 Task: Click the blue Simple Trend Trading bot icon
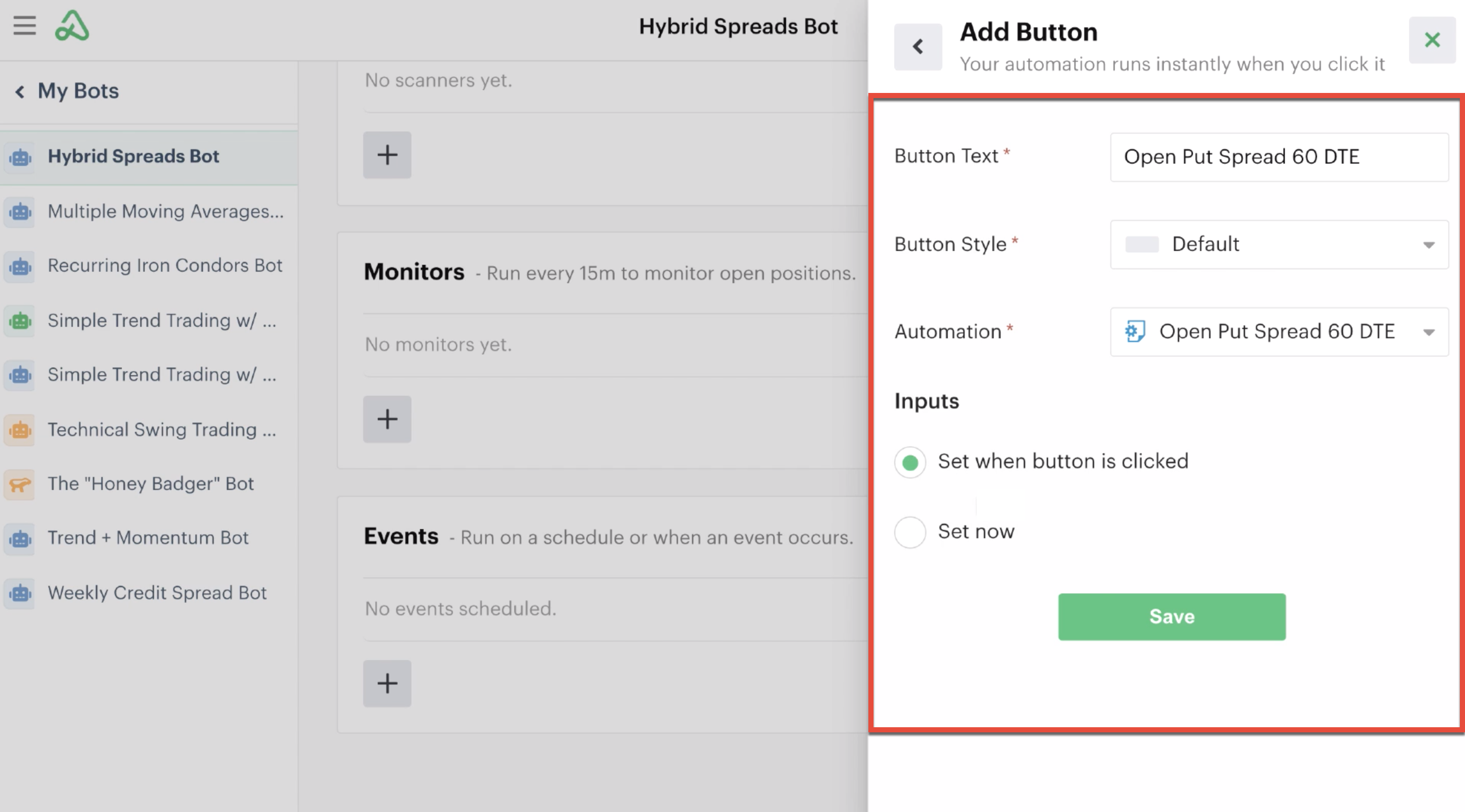(x=20, y=375)
